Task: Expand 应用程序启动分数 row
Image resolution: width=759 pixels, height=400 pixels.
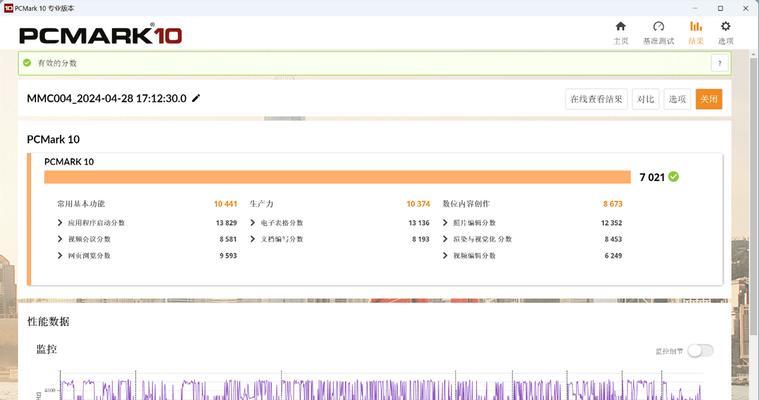Action: (60, 223)
